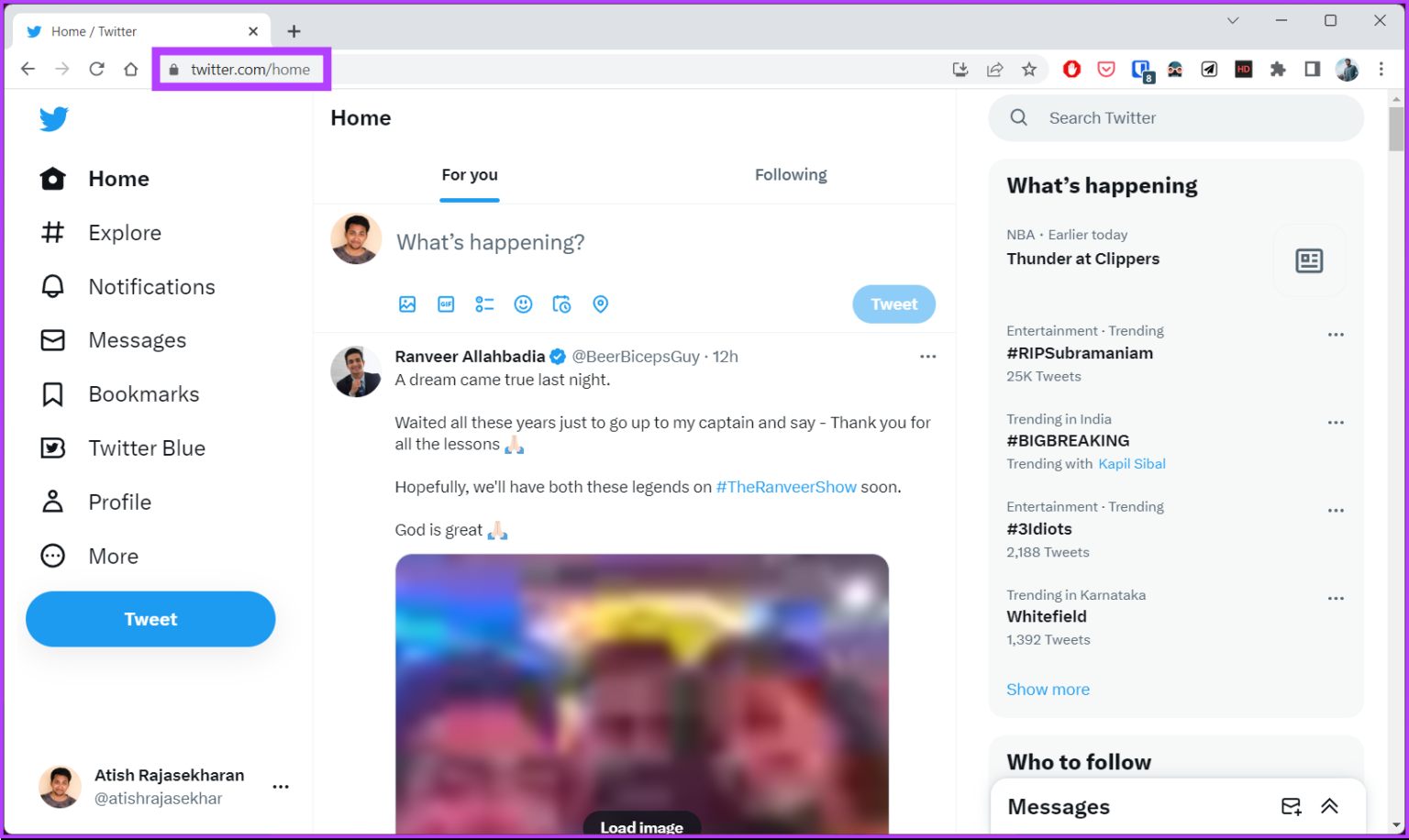
Task: Select Bookmarks in the left sidebar
Action: click(x=143, y=393)
